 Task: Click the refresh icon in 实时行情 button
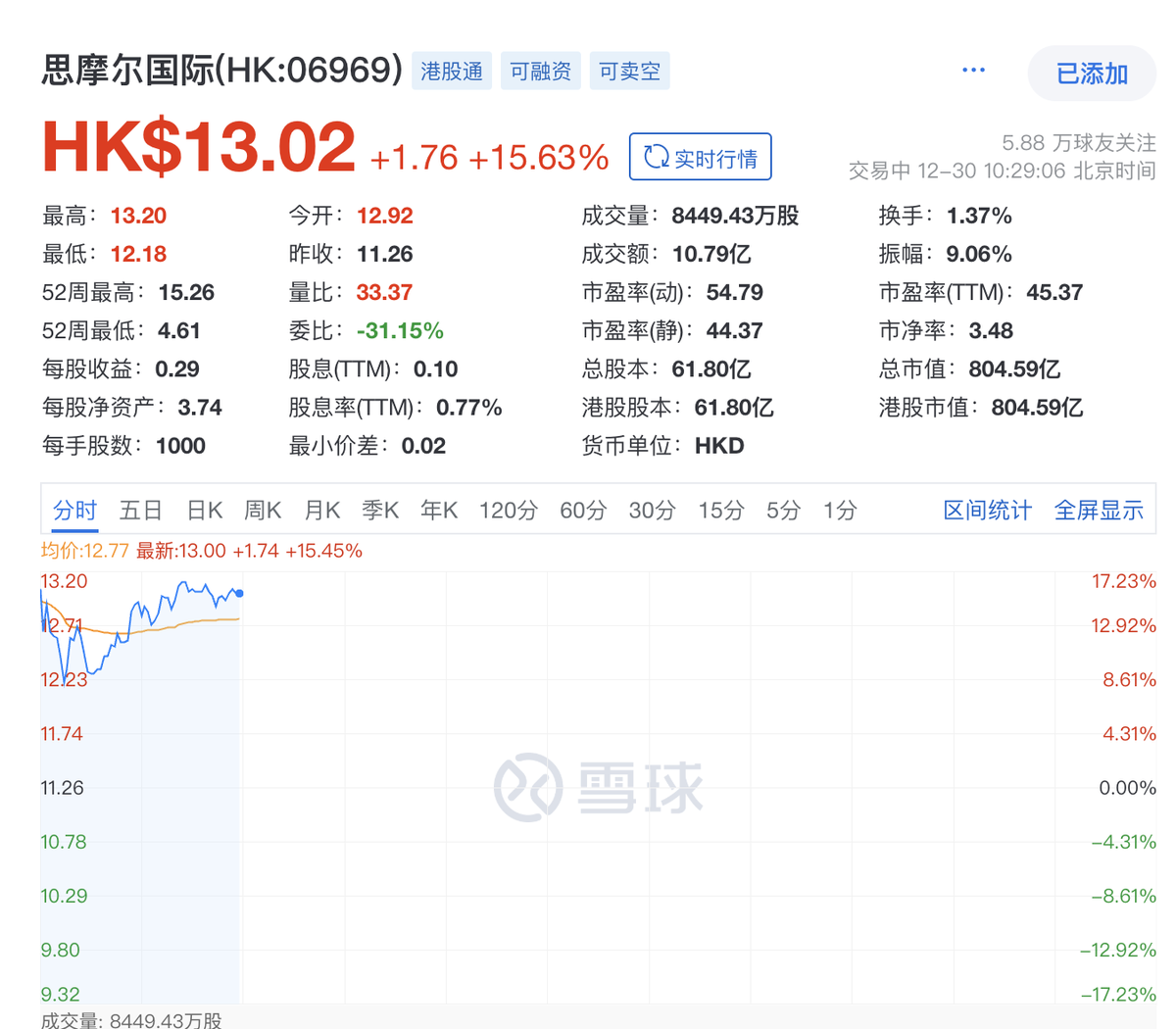coord(656,157)
